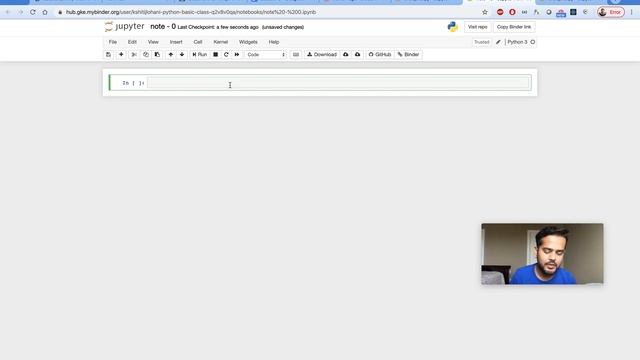Click inside the empty code cell
Viewport: 640px width, 360px height.
click(339, 83)
